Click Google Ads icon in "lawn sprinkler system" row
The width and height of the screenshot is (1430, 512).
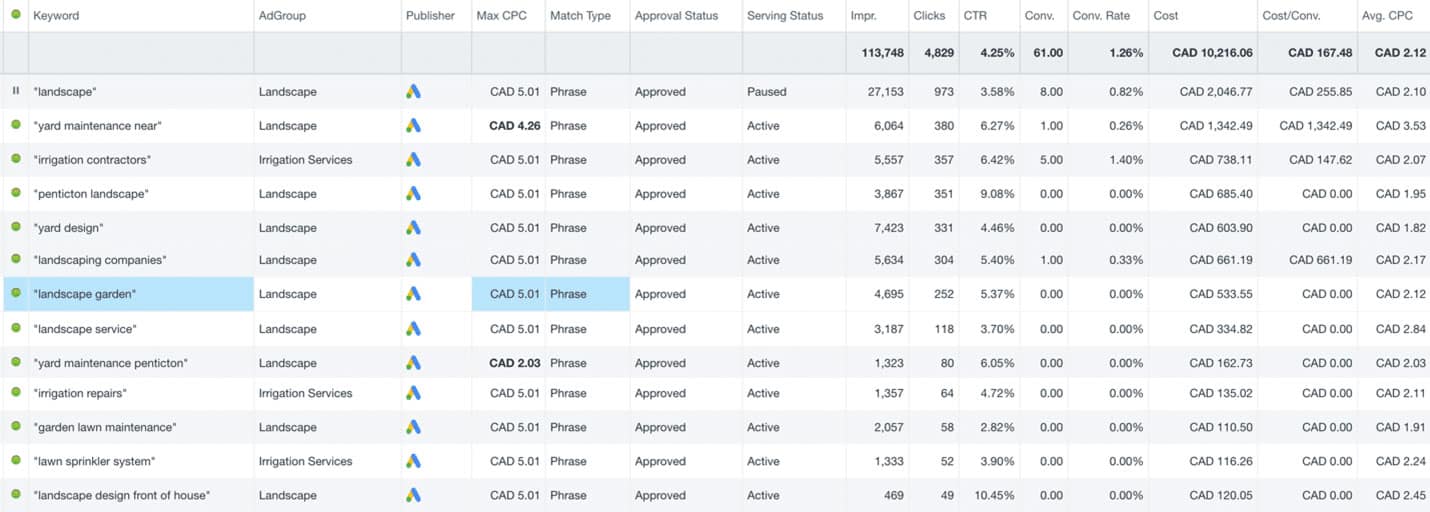point(414,461)
